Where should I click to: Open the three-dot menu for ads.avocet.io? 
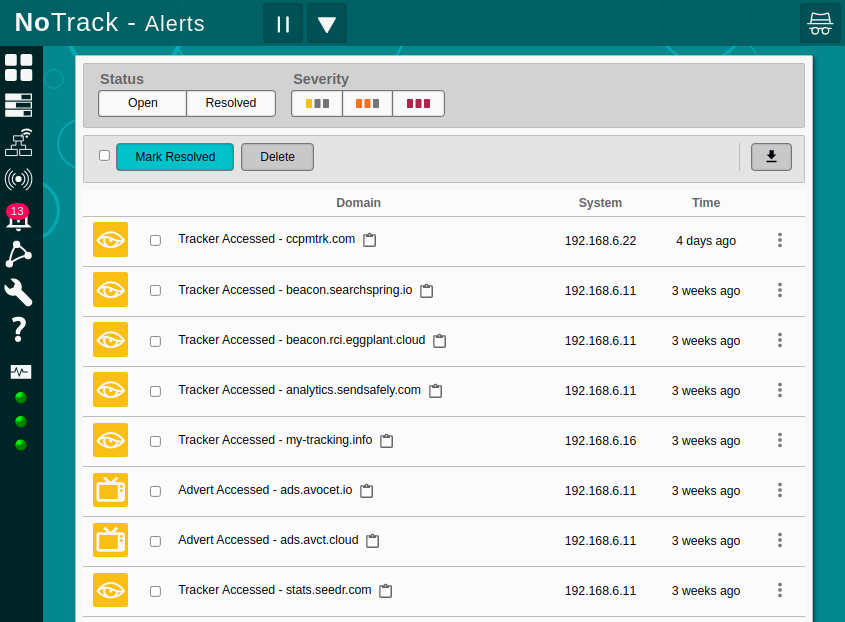tap(779, 490)
